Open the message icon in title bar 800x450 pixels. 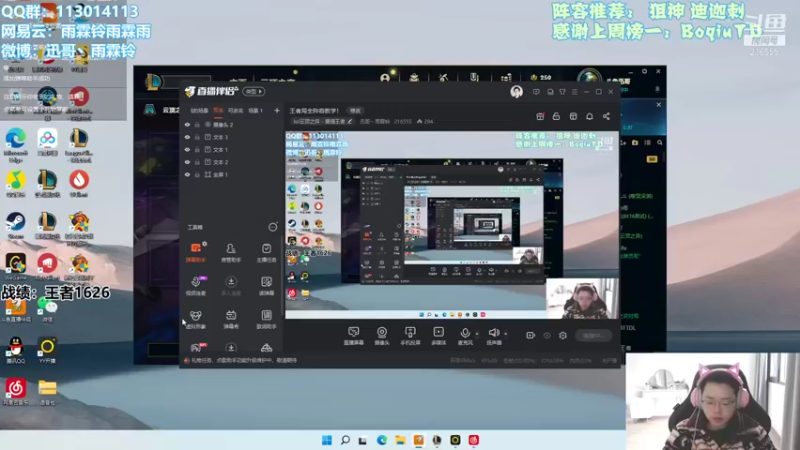pos(536,92)
